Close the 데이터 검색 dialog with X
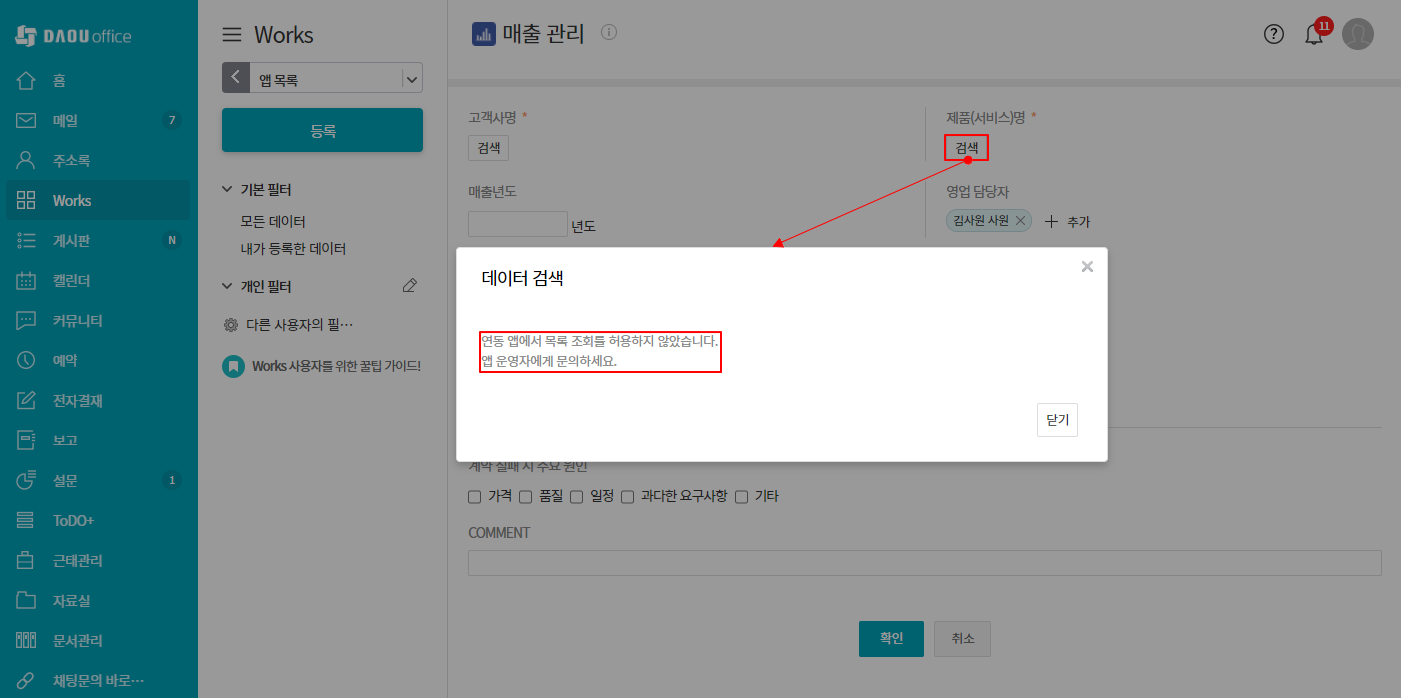 (x=1087, y=267)
